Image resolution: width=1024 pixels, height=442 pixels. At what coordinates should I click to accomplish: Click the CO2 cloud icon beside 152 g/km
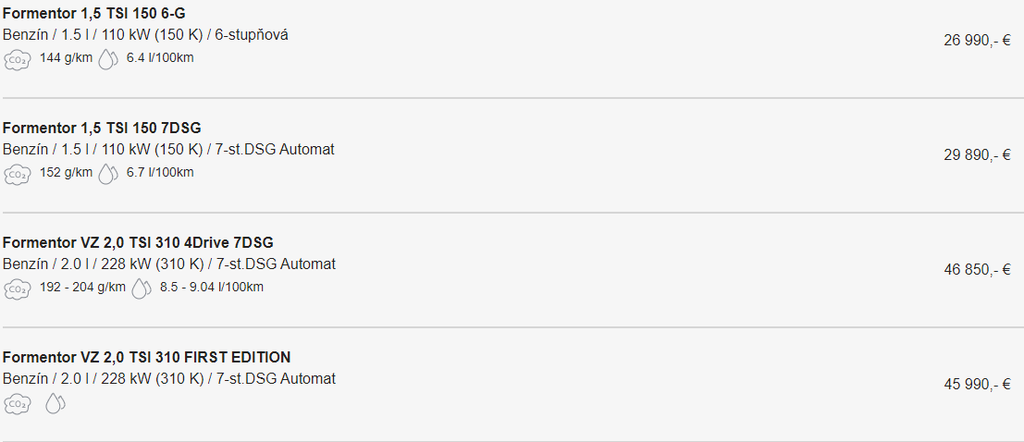coord(16,174)
